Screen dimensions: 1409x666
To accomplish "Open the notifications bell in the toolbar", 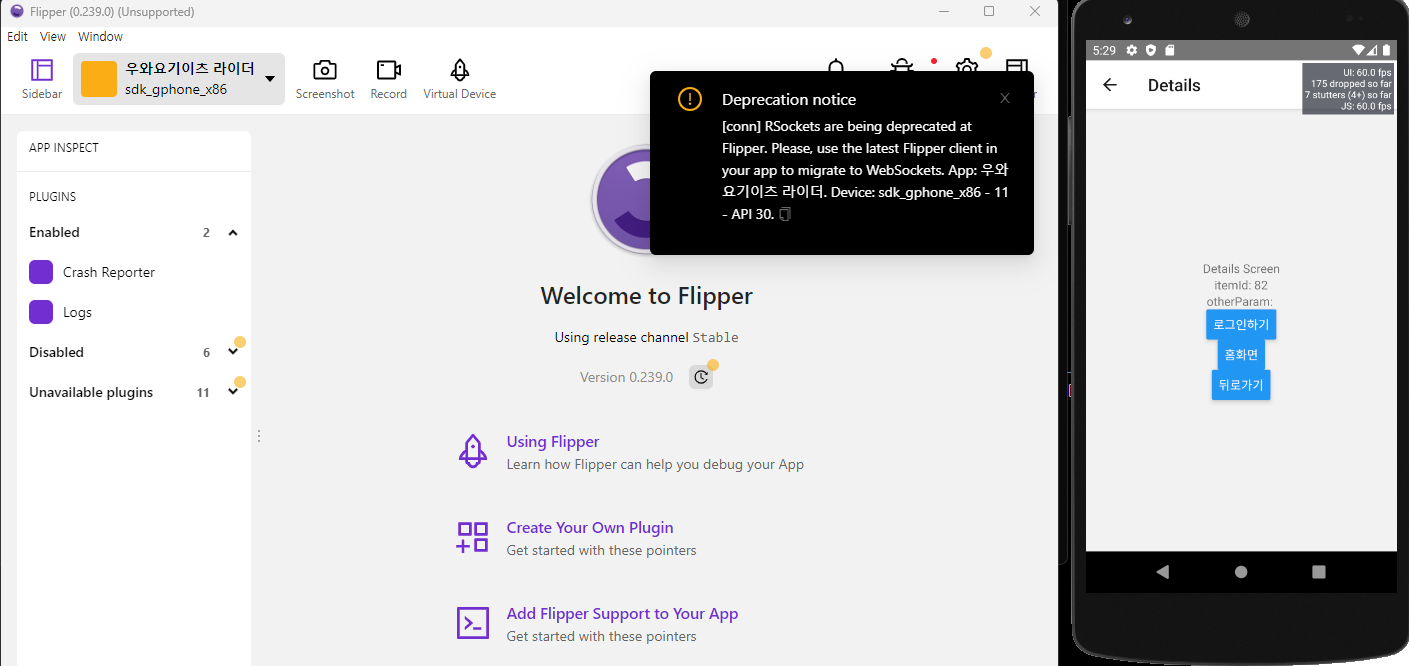I will point(836,65).
